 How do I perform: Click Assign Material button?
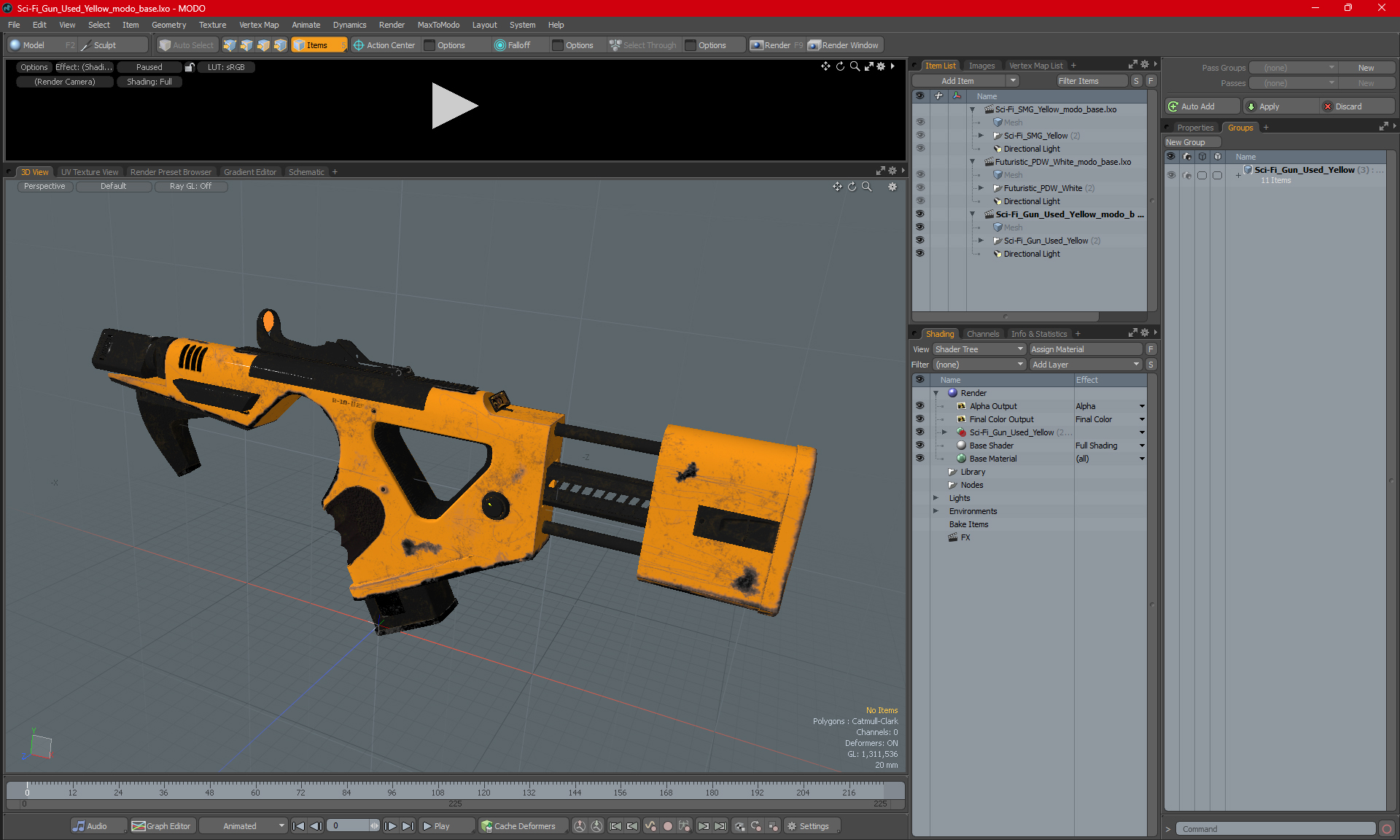click(1086, 349)
